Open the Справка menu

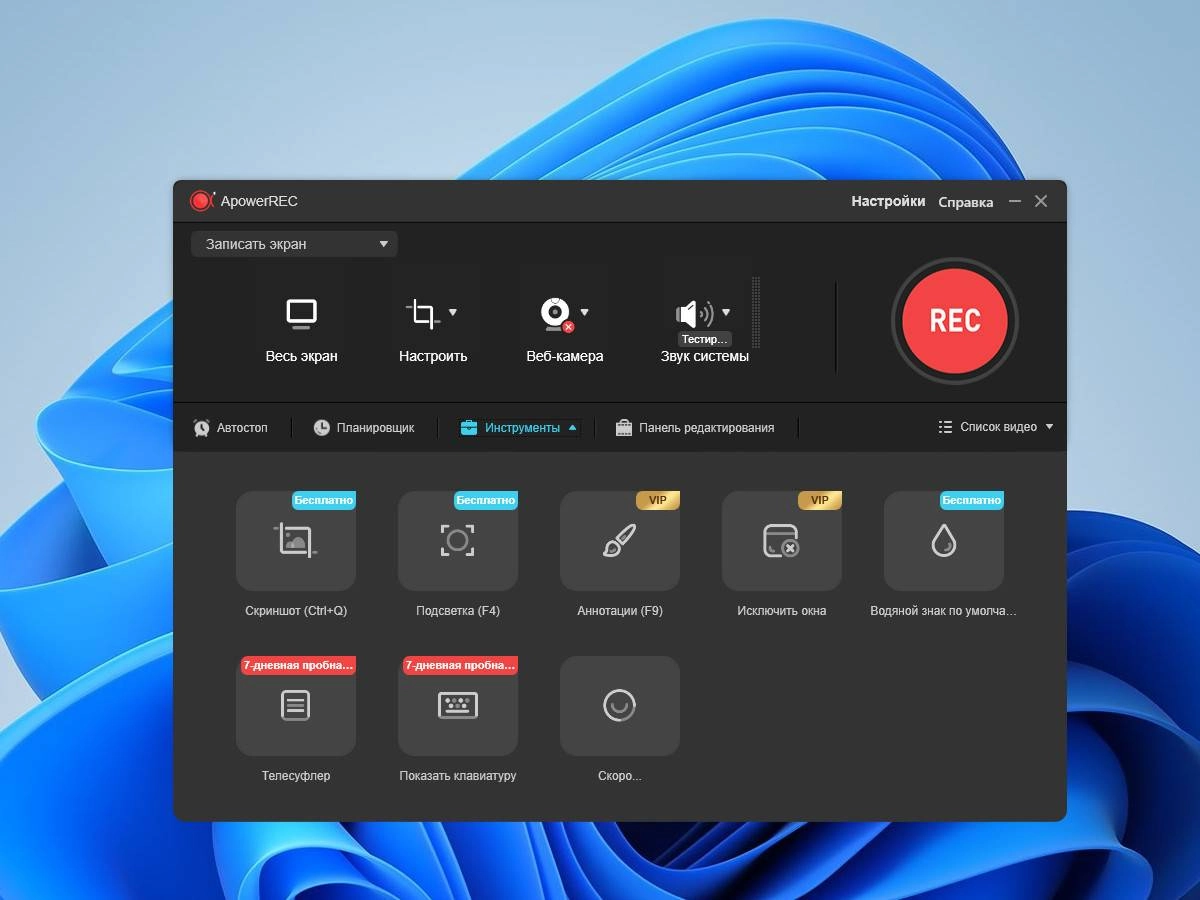coord(966,202)
